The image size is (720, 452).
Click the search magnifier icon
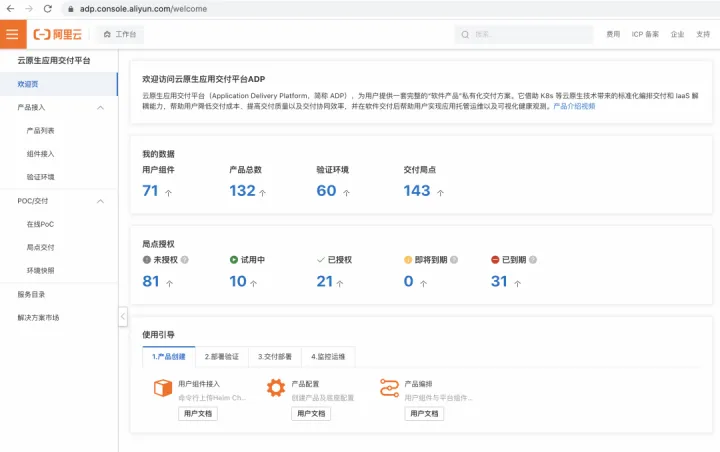tap(465, 34)
